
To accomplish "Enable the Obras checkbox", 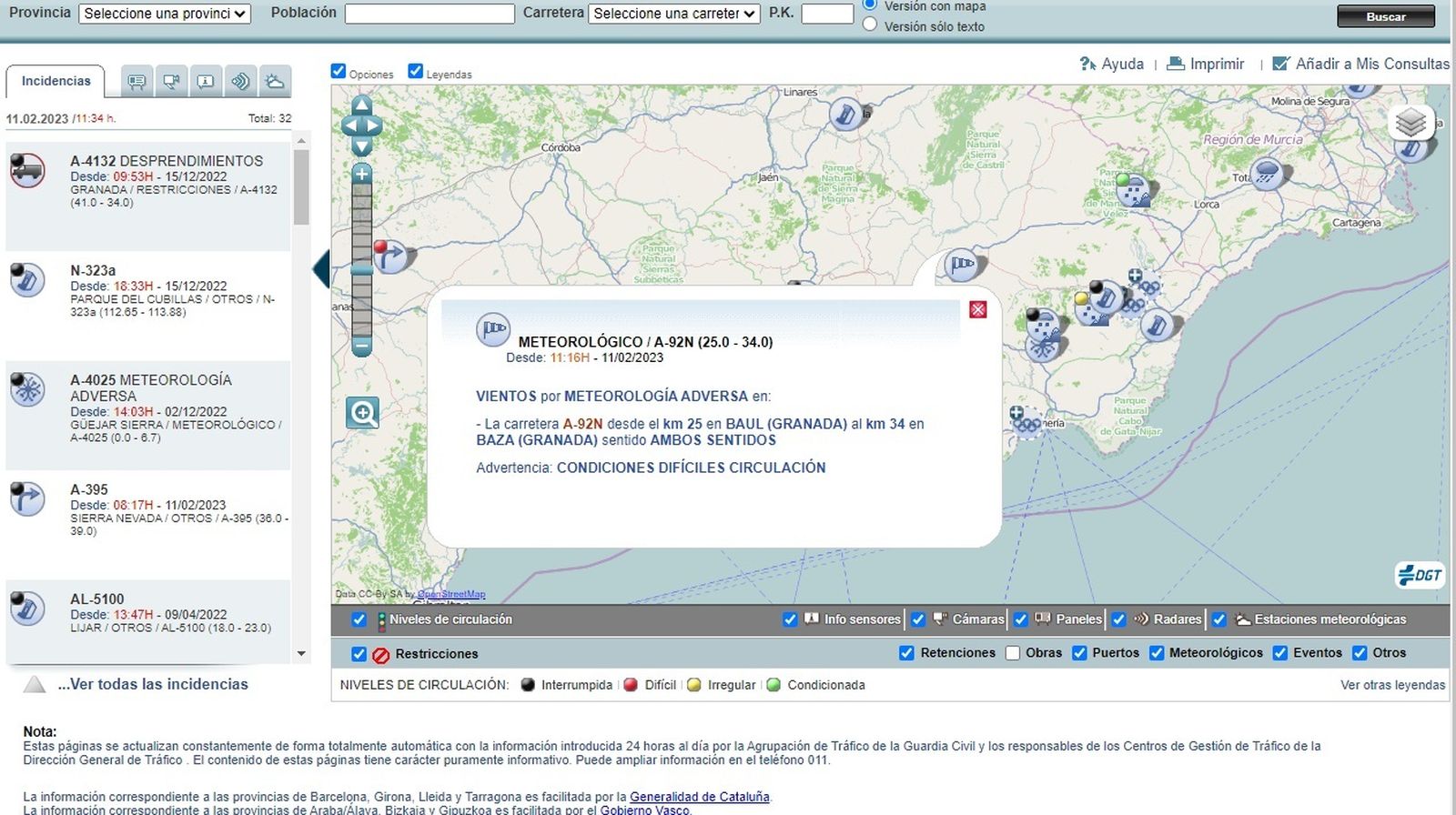I will (x=1013, y=653).
